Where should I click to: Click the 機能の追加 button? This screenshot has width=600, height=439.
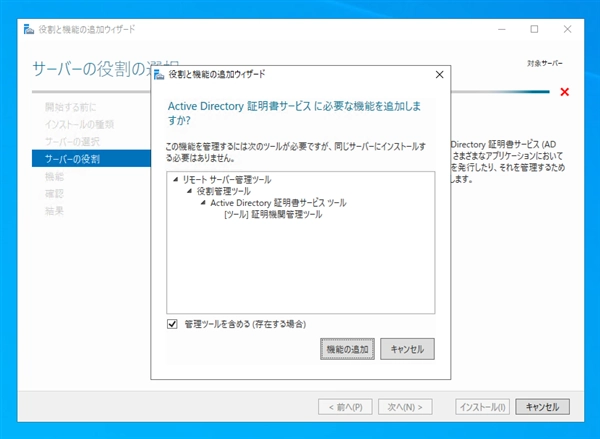click(347, 349)
